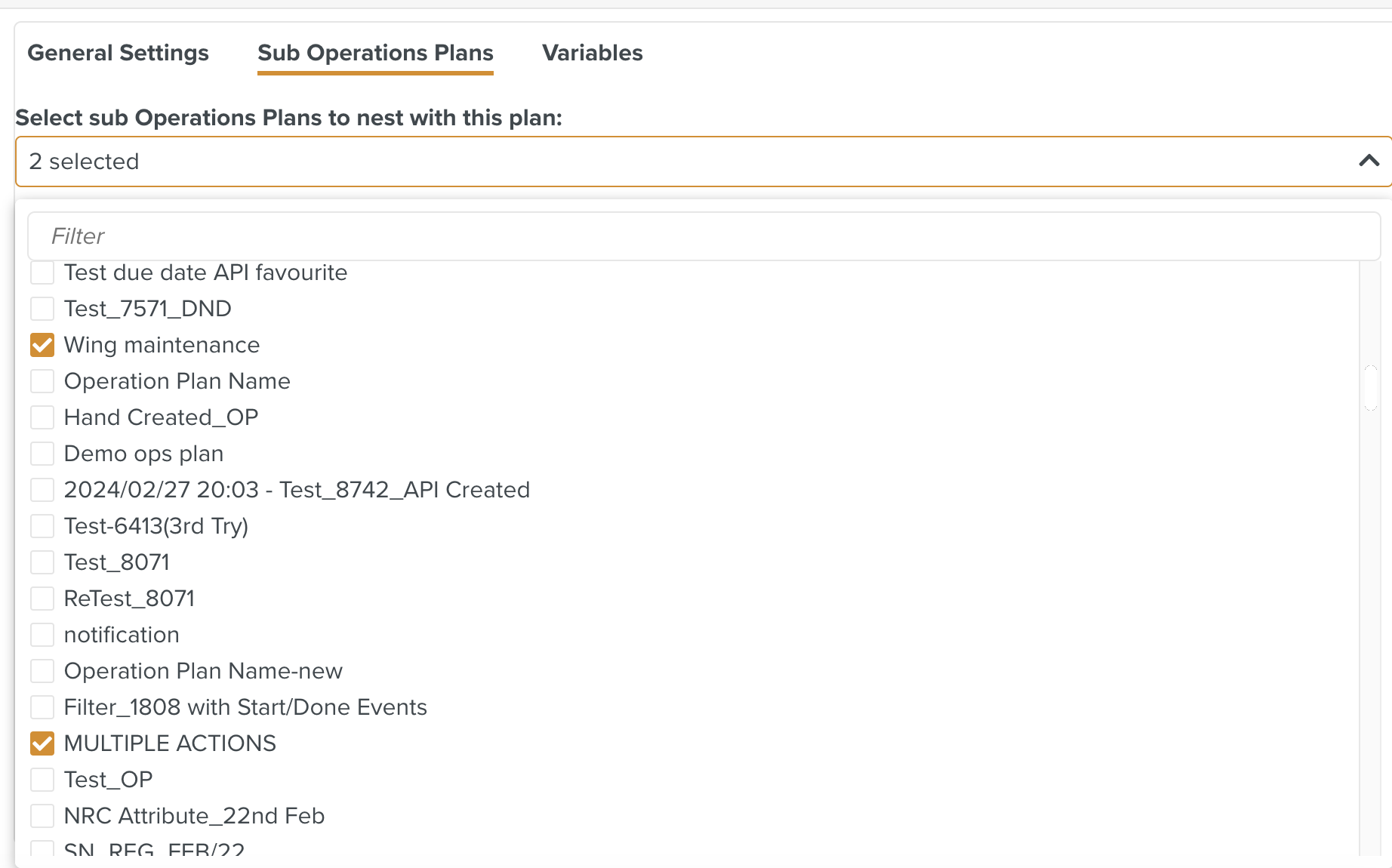Open the Sub Operations Plans tab
Viewport: 1392px width, 868px height.
coord(375,53)
